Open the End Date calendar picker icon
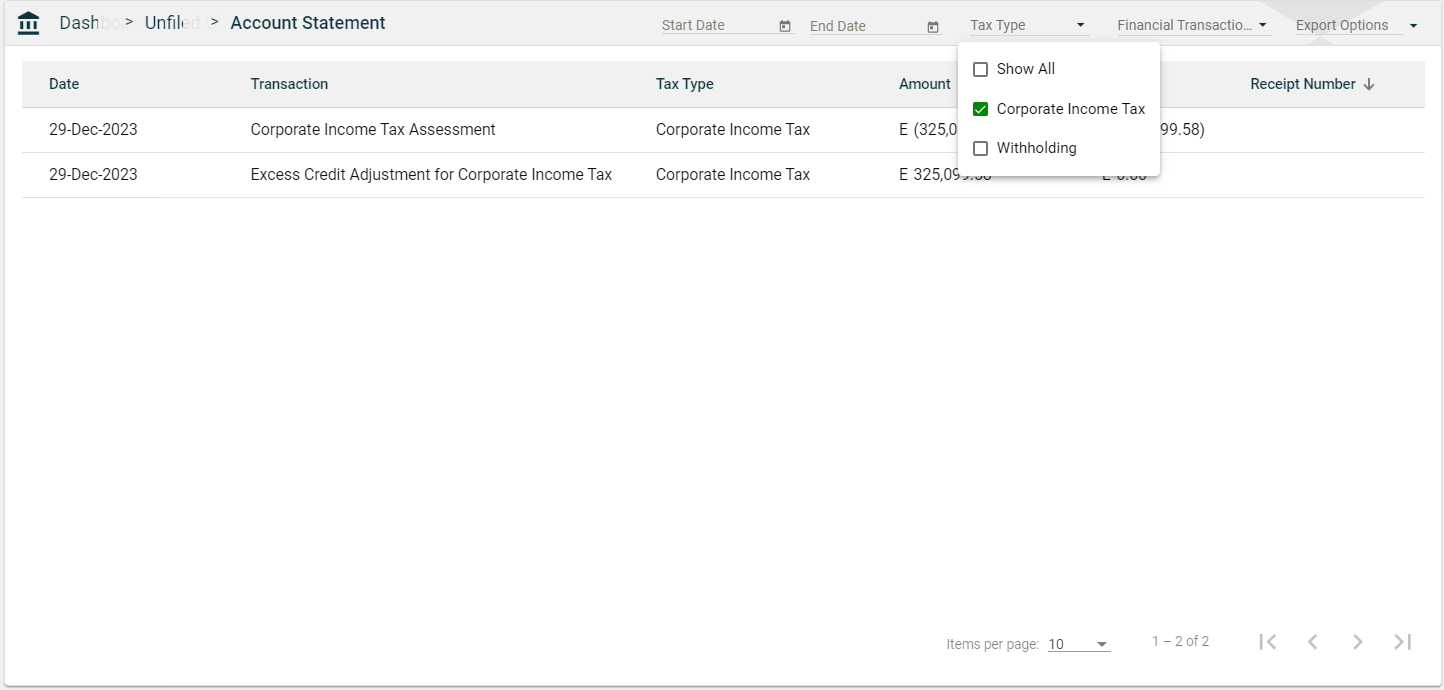1444x690 pixels. (933, 26)
